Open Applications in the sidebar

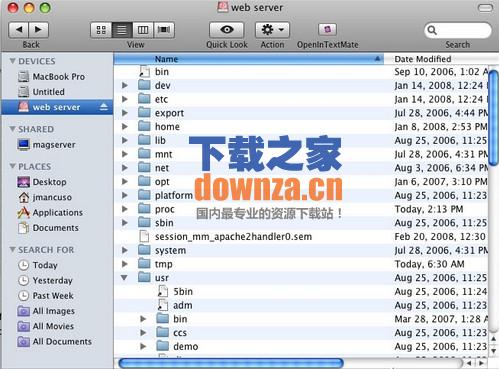pos(57,212)
